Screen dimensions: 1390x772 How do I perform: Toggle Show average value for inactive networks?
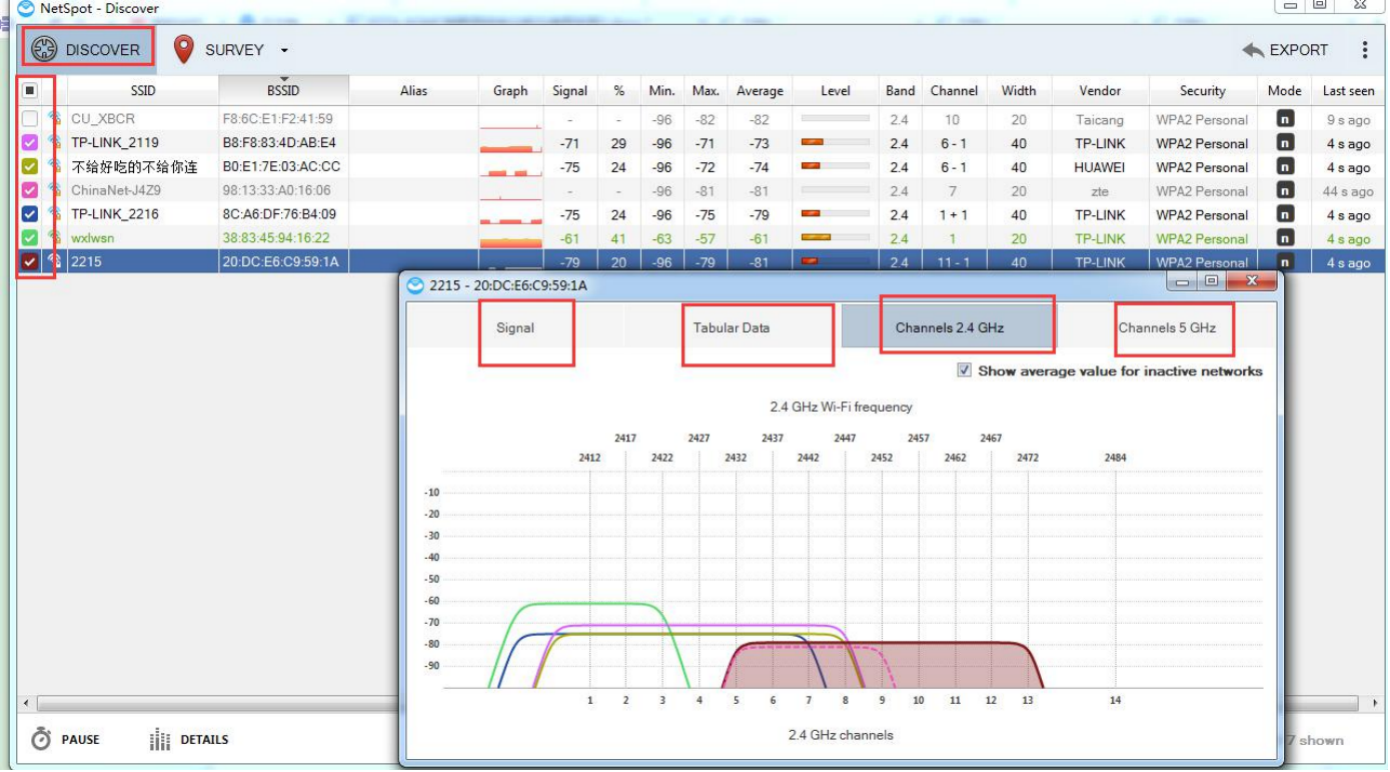[x=964, y=371]
